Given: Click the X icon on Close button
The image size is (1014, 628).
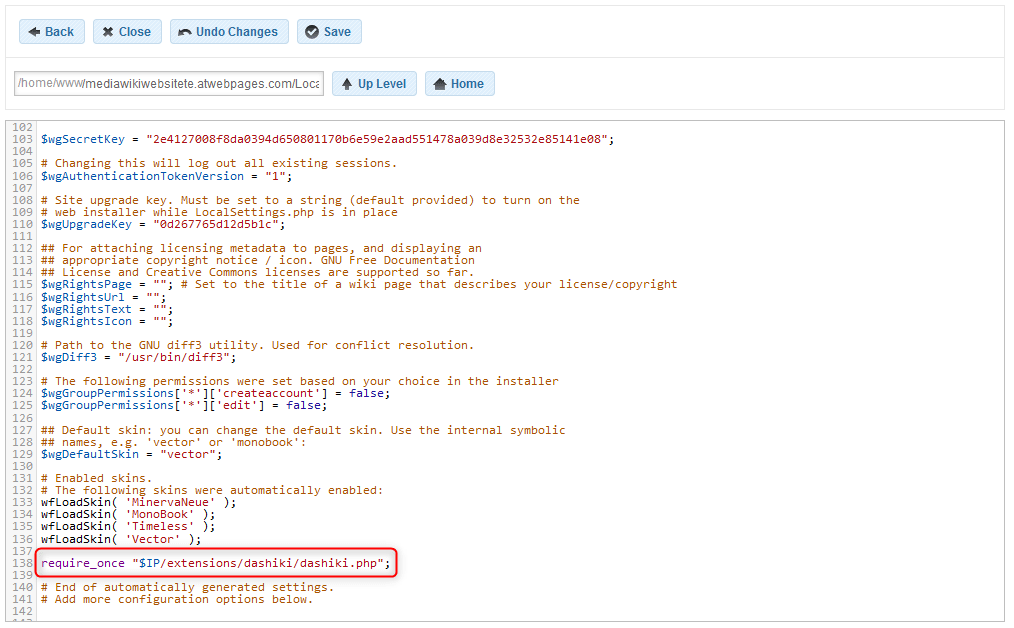Looking at the screenshot, I should (x=107, y=31).
